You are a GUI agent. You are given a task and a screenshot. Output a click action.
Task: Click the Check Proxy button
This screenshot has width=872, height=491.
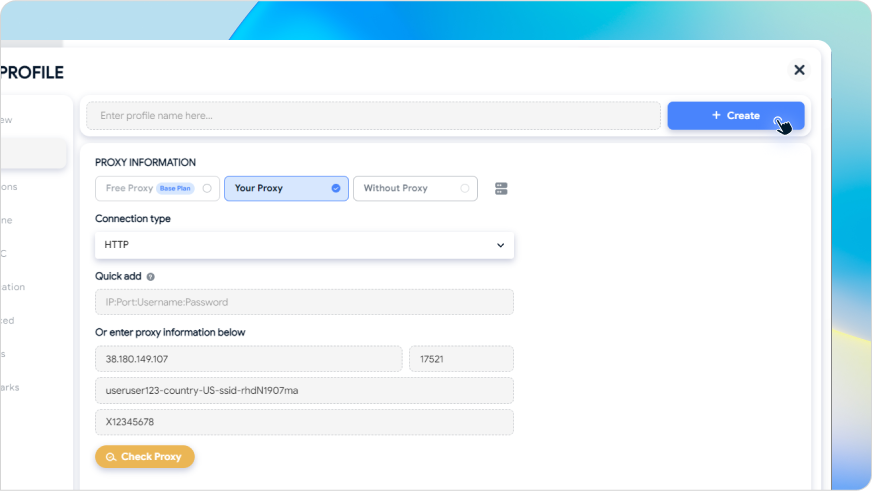point(145,457)
